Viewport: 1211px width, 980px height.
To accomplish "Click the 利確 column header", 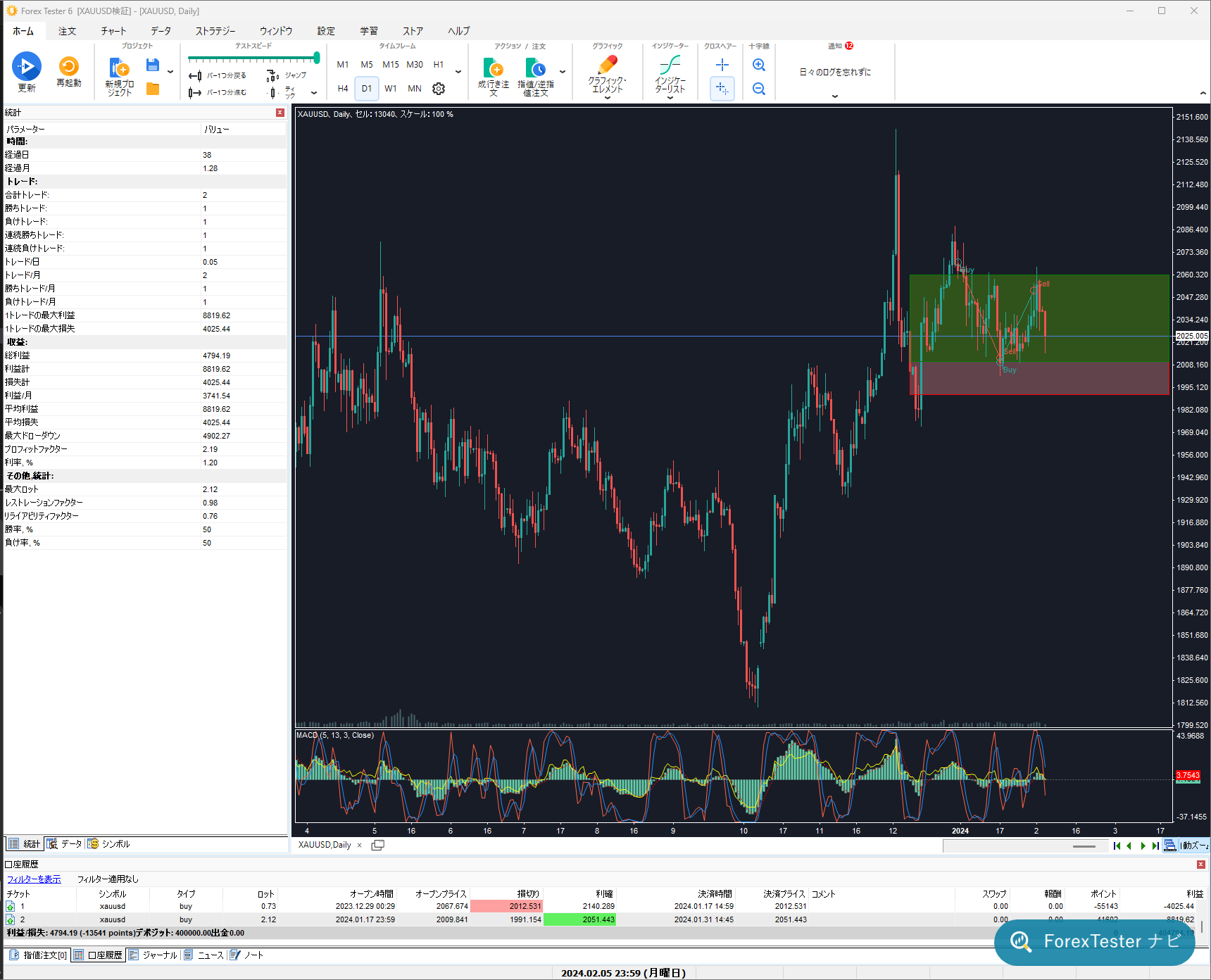I will pos(604,894).
